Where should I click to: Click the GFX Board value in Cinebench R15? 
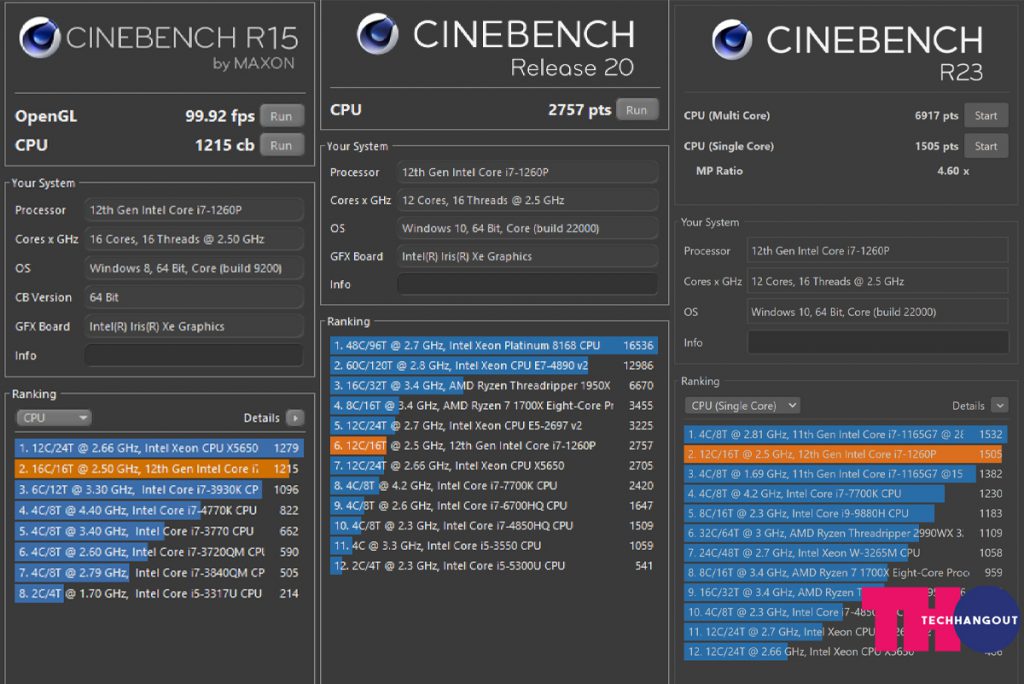tap(194, 326)
